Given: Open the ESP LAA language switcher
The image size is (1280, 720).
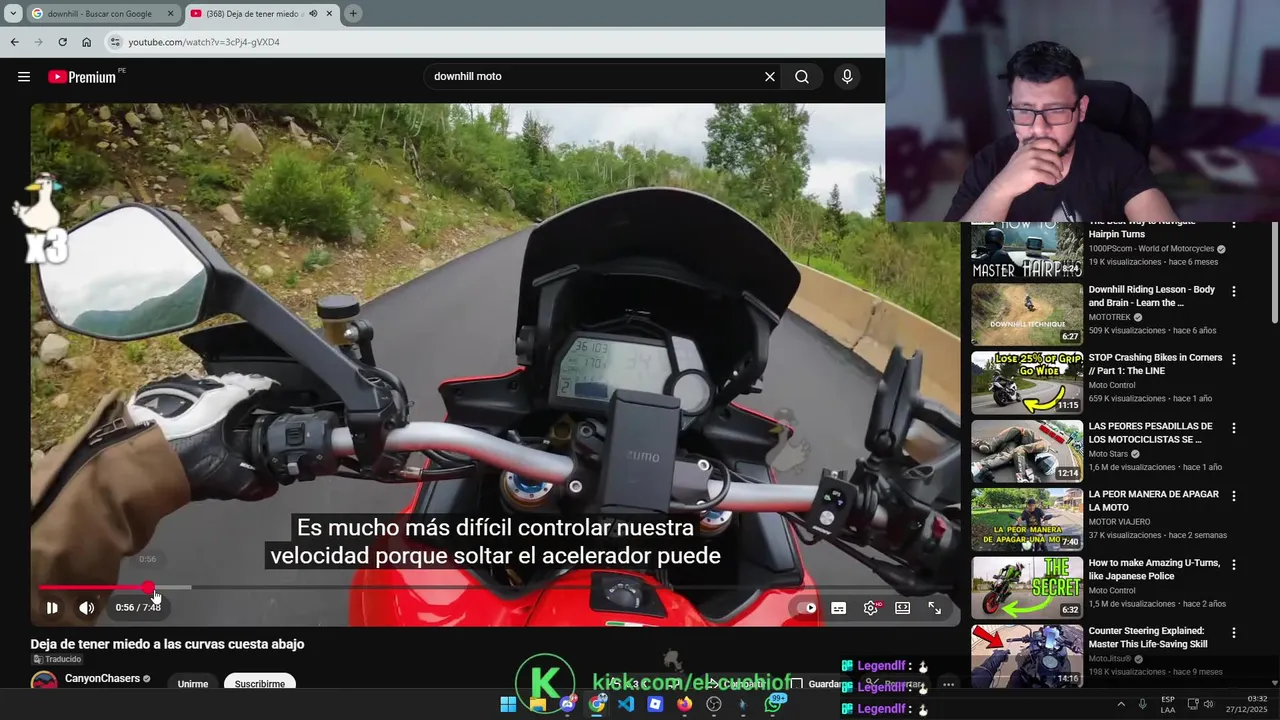Looking at the screenshot, I should tap(1168, 704).
